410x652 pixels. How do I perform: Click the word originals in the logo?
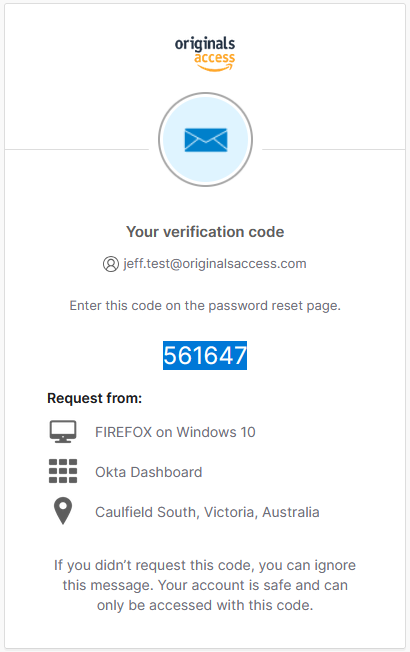coord(205,44)
